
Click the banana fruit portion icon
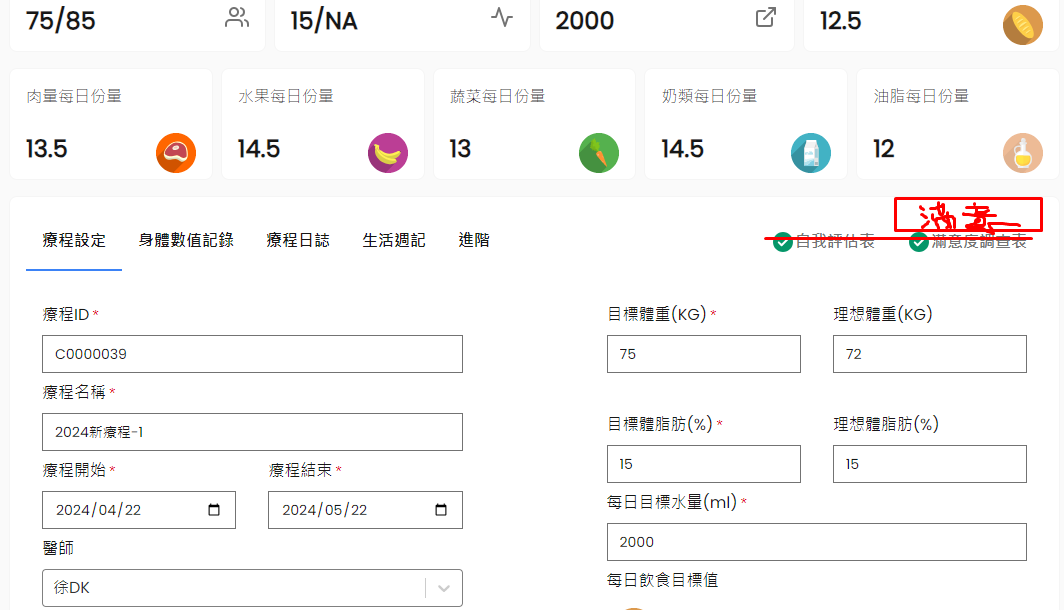click(x=388, y=153)
